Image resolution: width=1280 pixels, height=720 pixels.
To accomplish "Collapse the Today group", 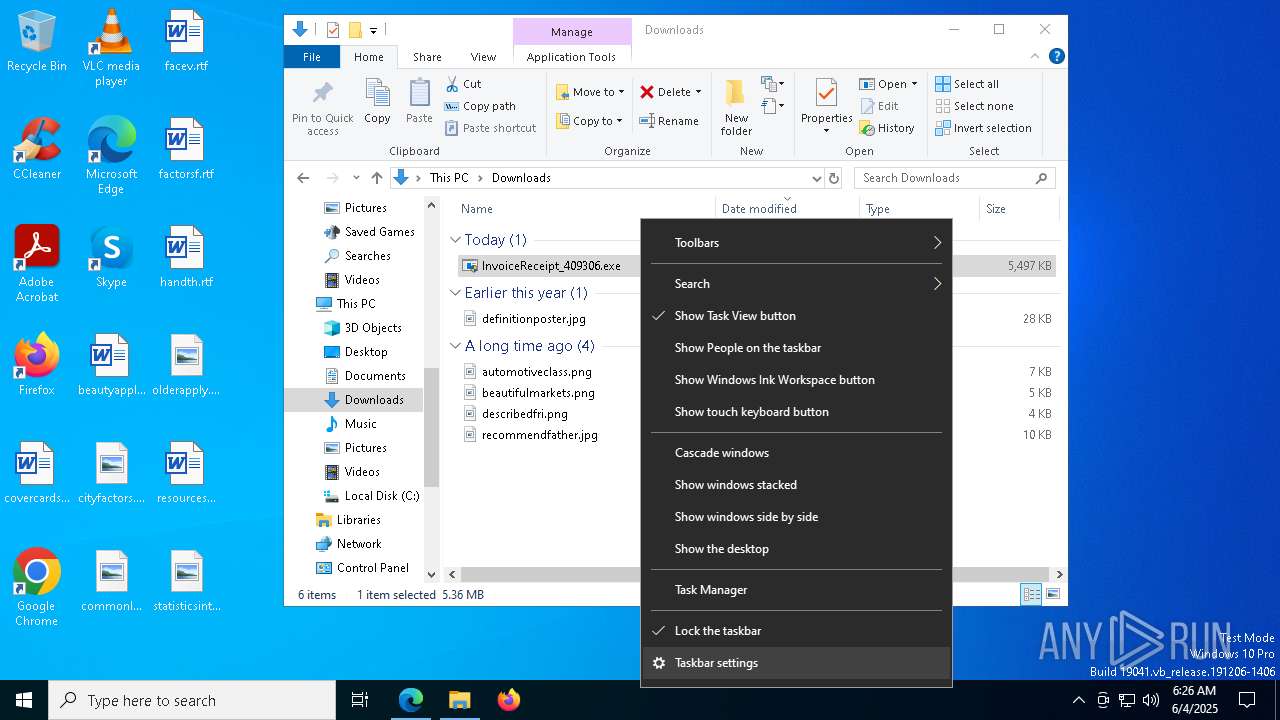I will coord(455,240).
